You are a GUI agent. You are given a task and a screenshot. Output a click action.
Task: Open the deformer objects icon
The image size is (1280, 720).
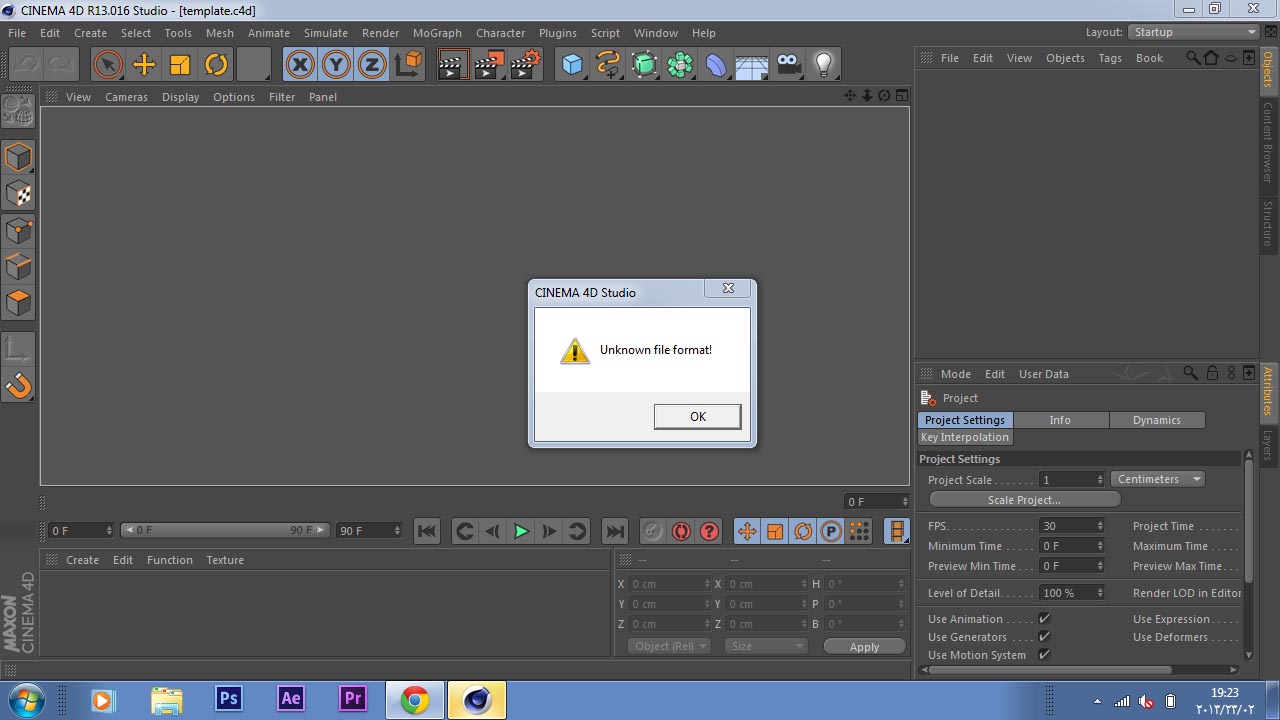tap(716, 65)
